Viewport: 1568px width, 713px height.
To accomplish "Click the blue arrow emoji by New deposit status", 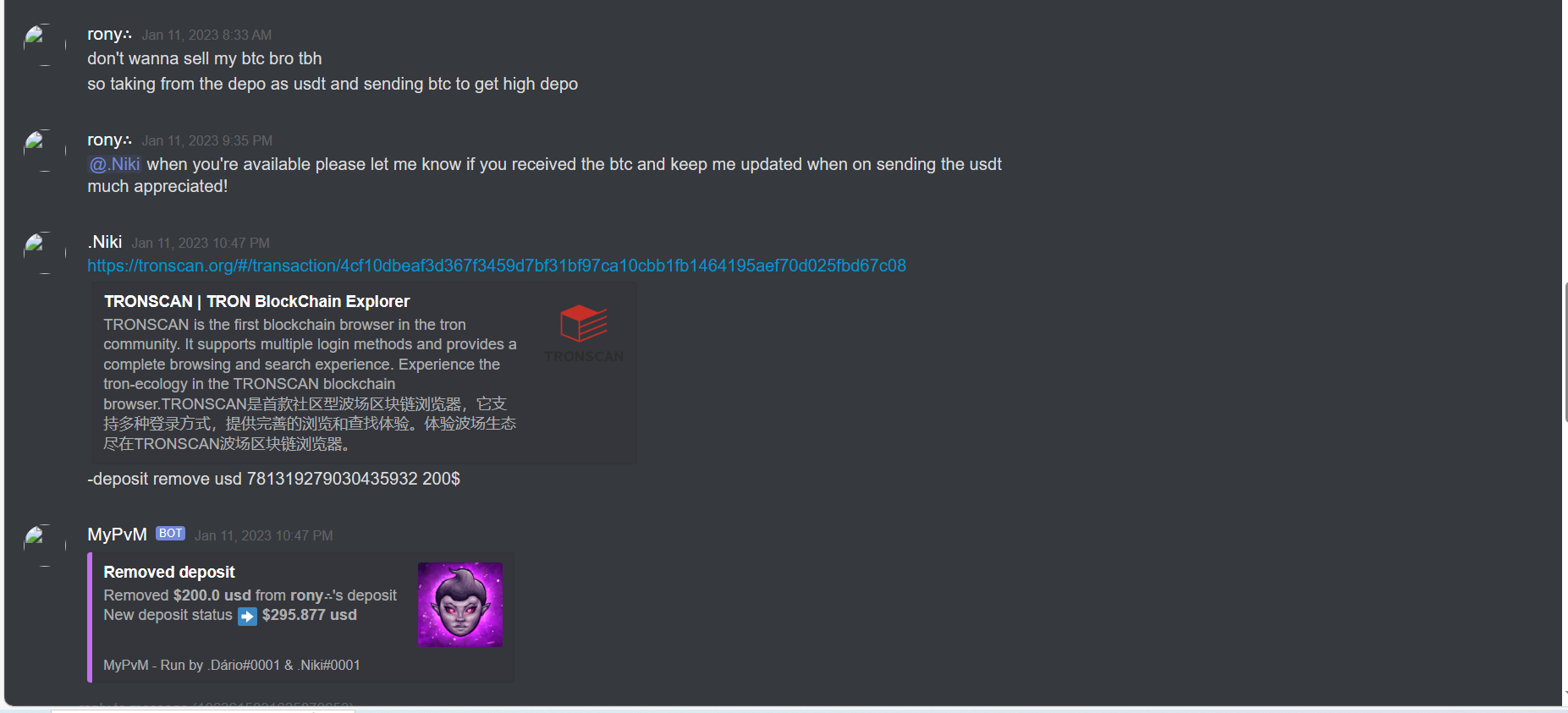I will click(247, 617).
